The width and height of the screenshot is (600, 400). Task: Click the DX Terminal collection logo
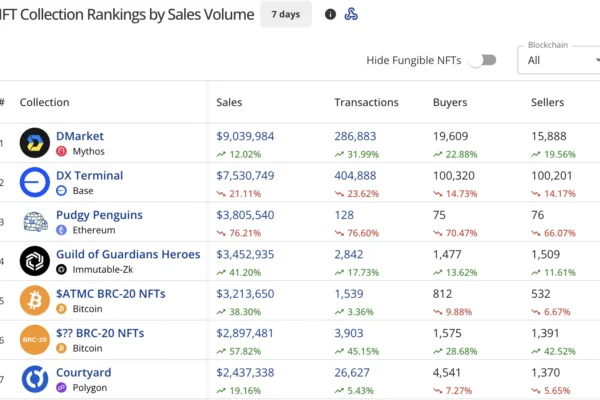pyautogui.click(x=35, y=182)
